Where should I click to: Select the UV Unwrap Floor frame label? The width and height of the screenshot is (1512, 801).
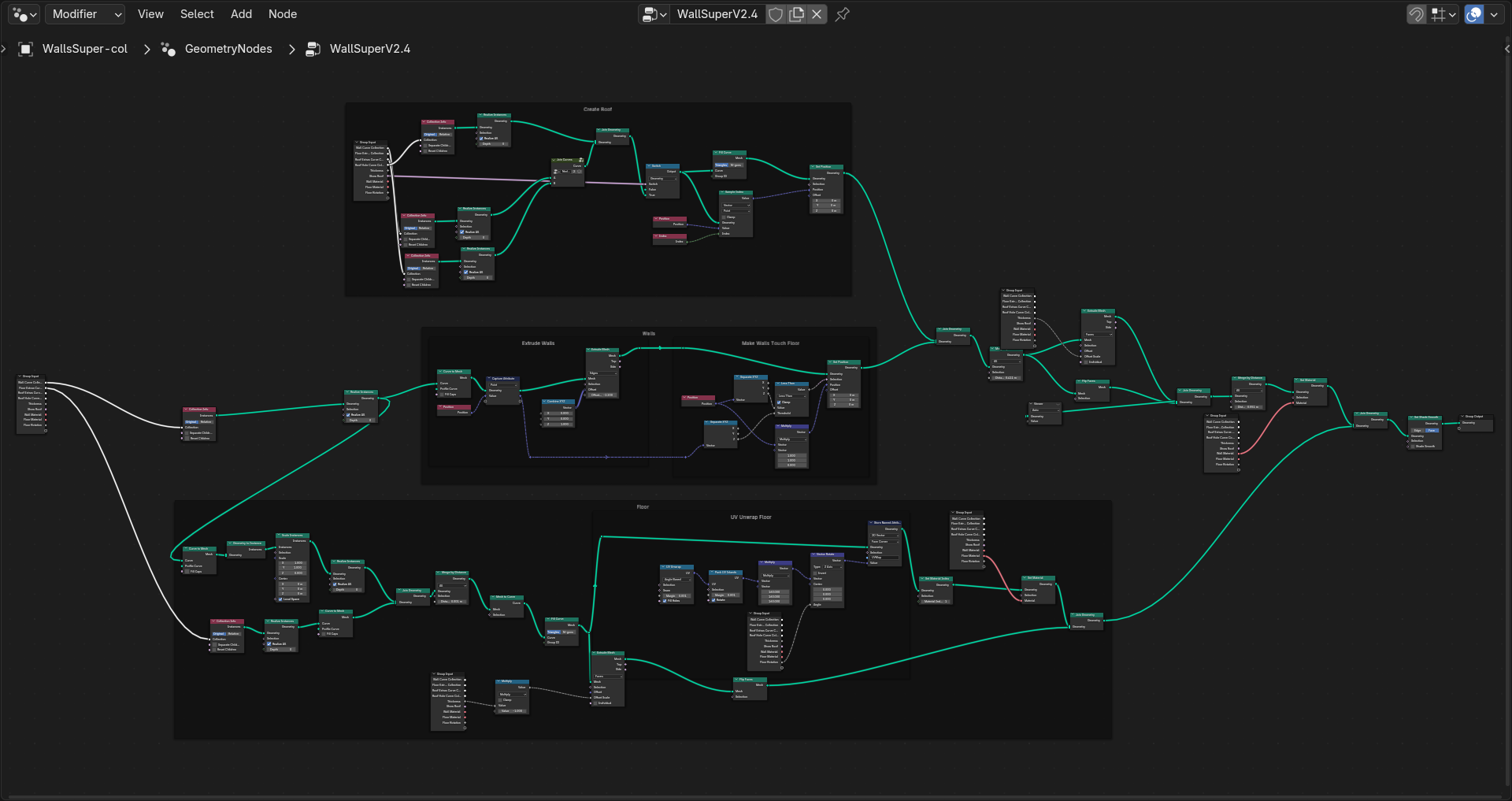pyautogui.click(x=750, y=517)
